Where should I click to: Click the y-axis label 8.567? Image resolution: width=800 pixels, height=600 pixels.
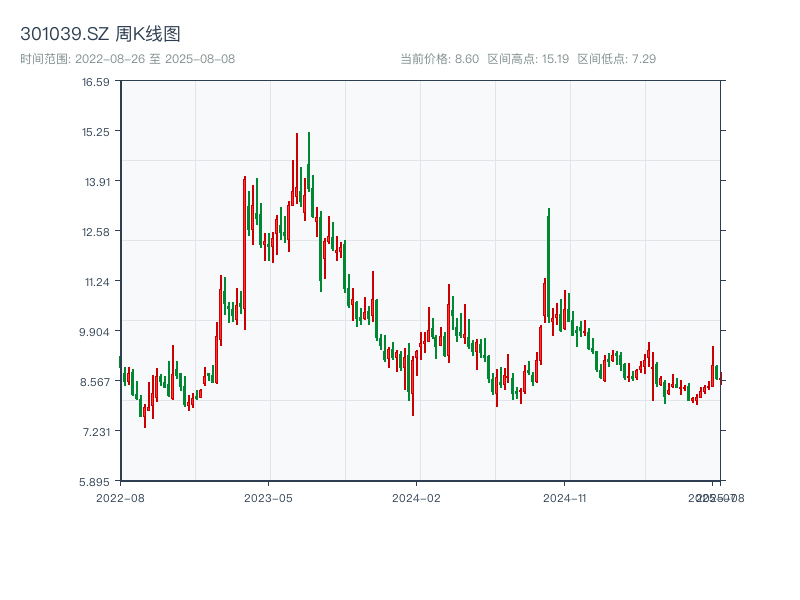95,382
